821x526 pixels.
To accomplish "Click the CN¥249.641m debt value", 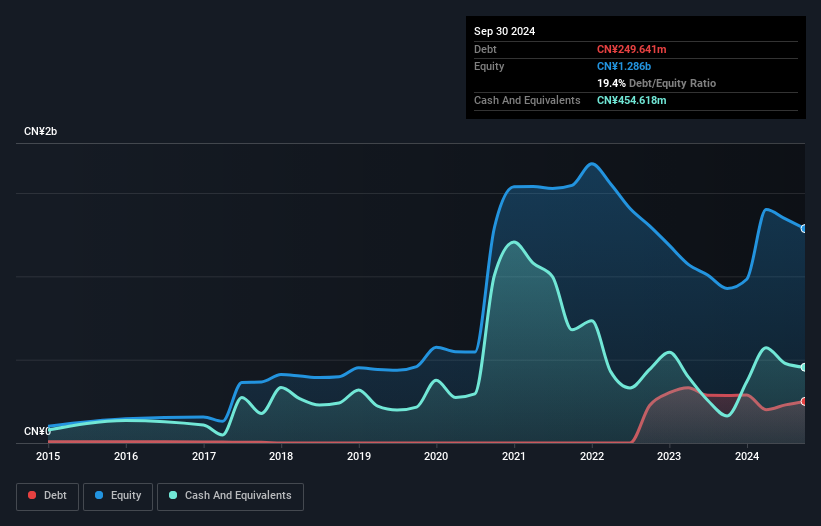I will tap(631, 49).
